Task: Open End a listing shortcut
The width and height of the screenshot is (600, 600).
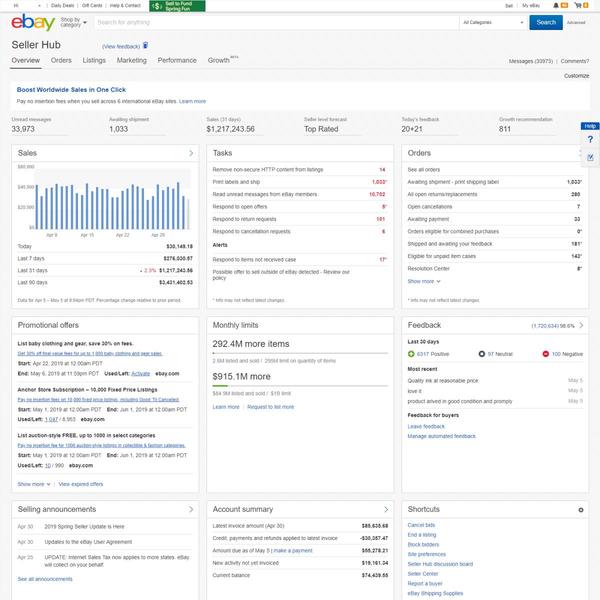Action: (422, 535)
